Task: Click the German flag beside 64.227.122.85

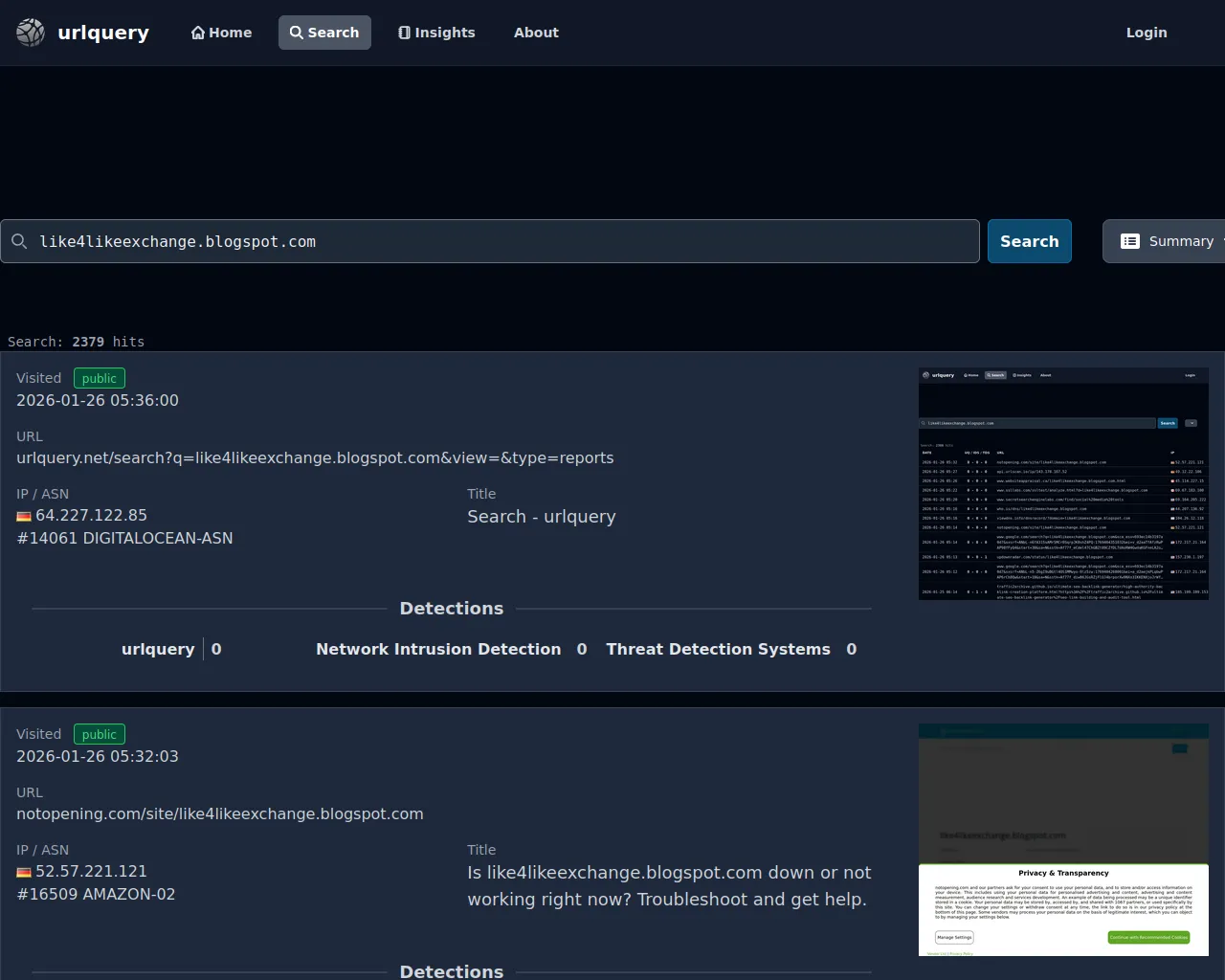Action: click(x=24, y=516)
